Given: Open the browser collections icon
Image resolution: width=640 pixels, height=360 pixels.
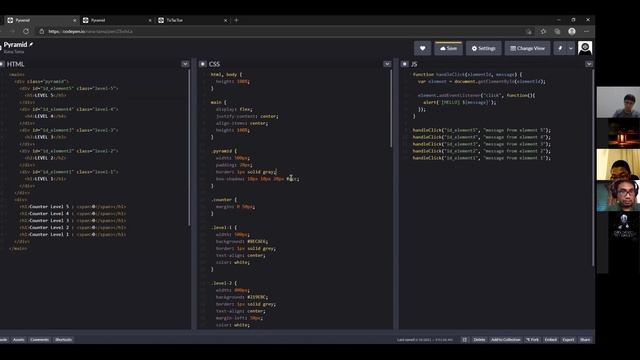Looking at the screenshot, I should [x=557, y=31].
